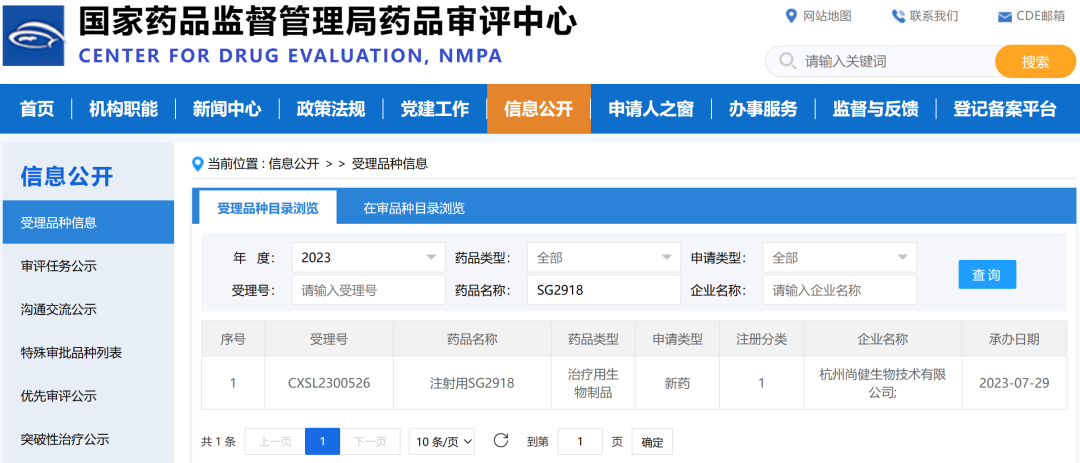Image resolution: width=1080 pixels, height=463 pixels.
Task: Open the 10条/页 page size dropdown
Action: 442,442
